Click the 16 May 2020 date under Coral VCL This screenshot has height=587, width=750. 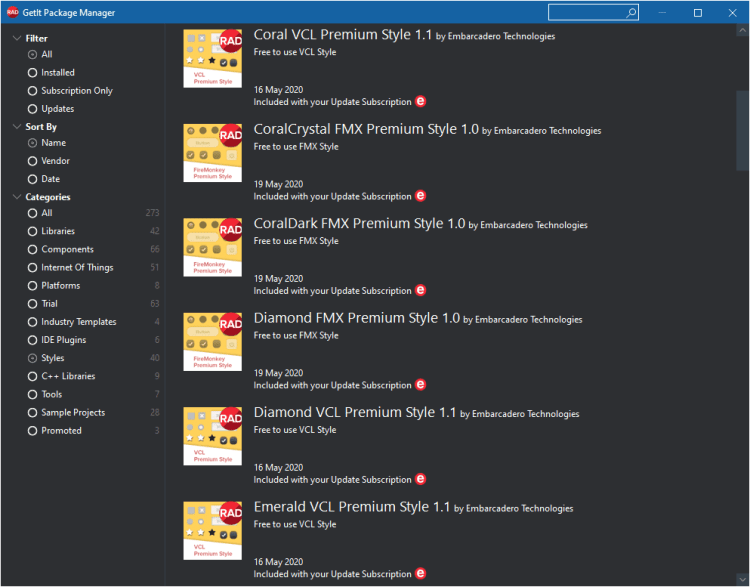coord(278,90)
